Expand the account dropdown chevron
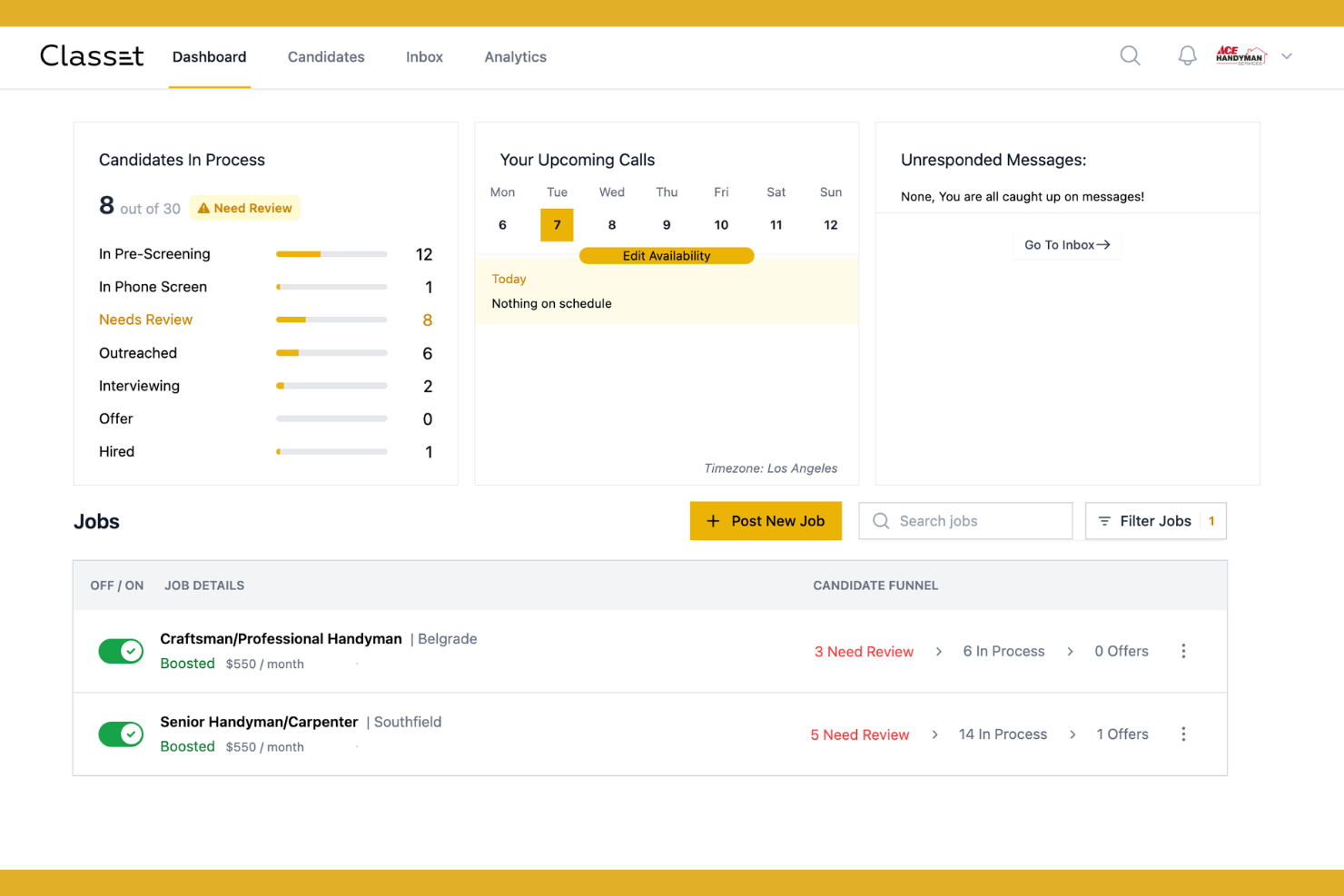Screen dimensions: 1344x896 pyautogui.click(x=1287, y=56)
